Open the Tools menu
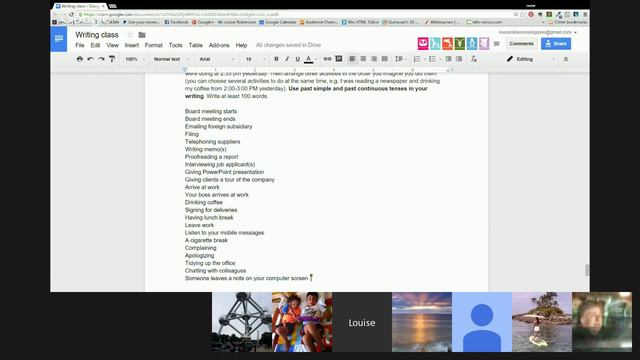This screenshot has height=360, width=640. pyautogui.click(x=176, y=45)
